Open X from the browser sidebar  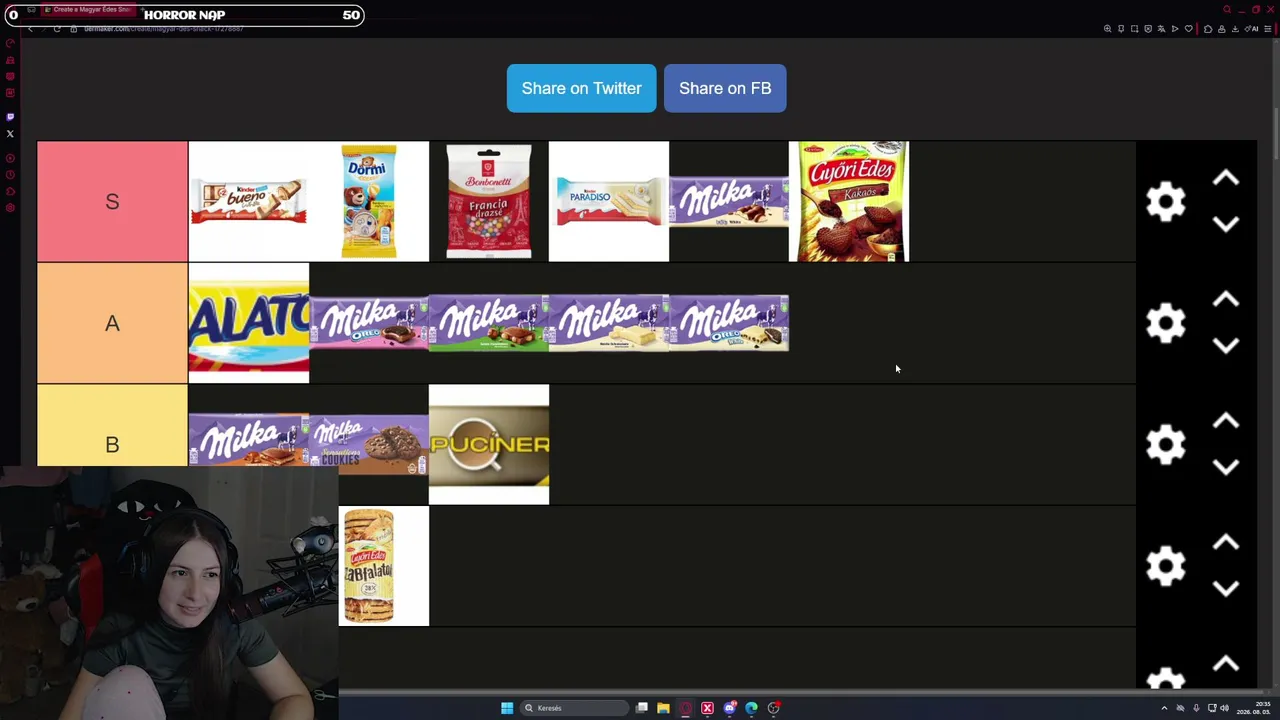(x=10, y=133)
